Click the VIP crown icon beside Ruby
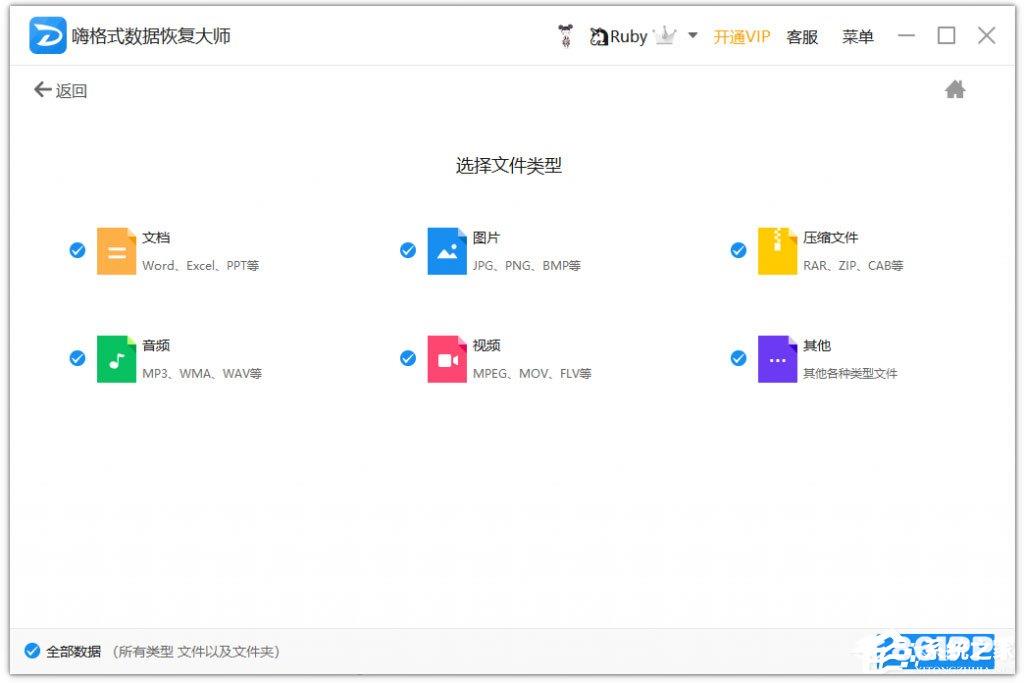 point(665,35)
